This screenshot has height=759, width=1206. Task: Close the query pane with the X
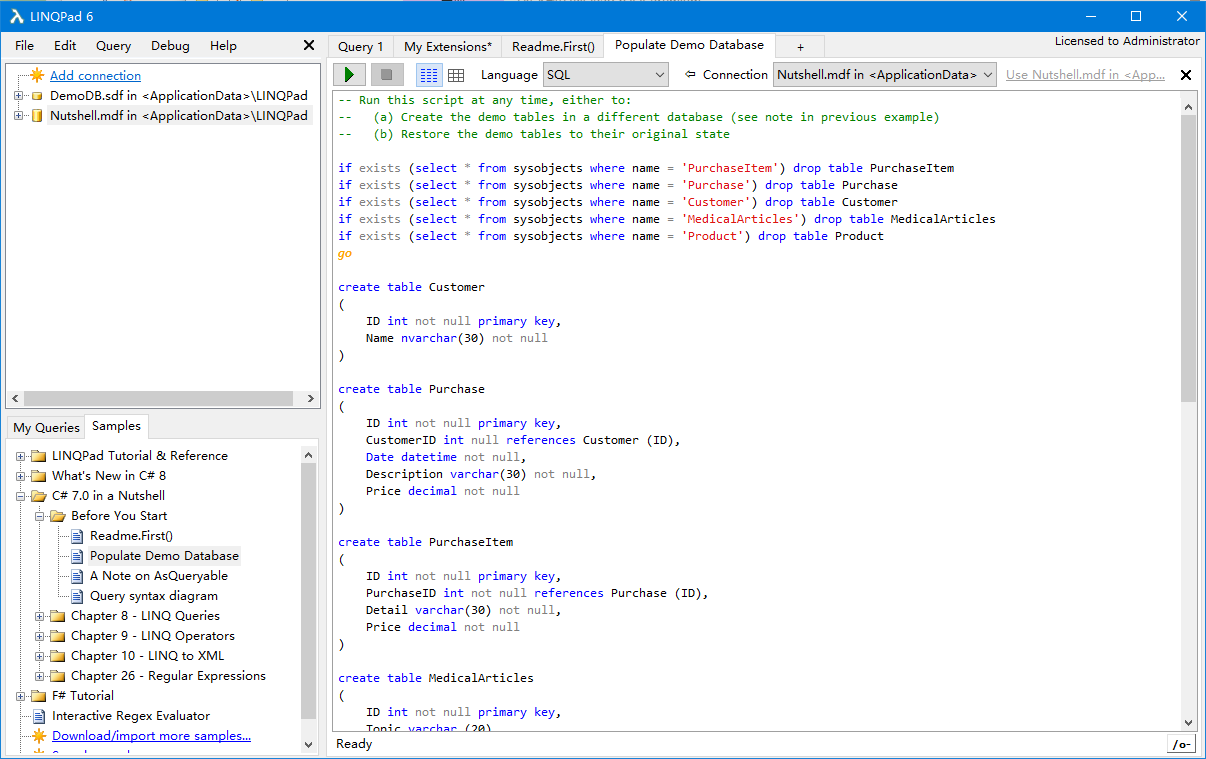pos(1186,75)
